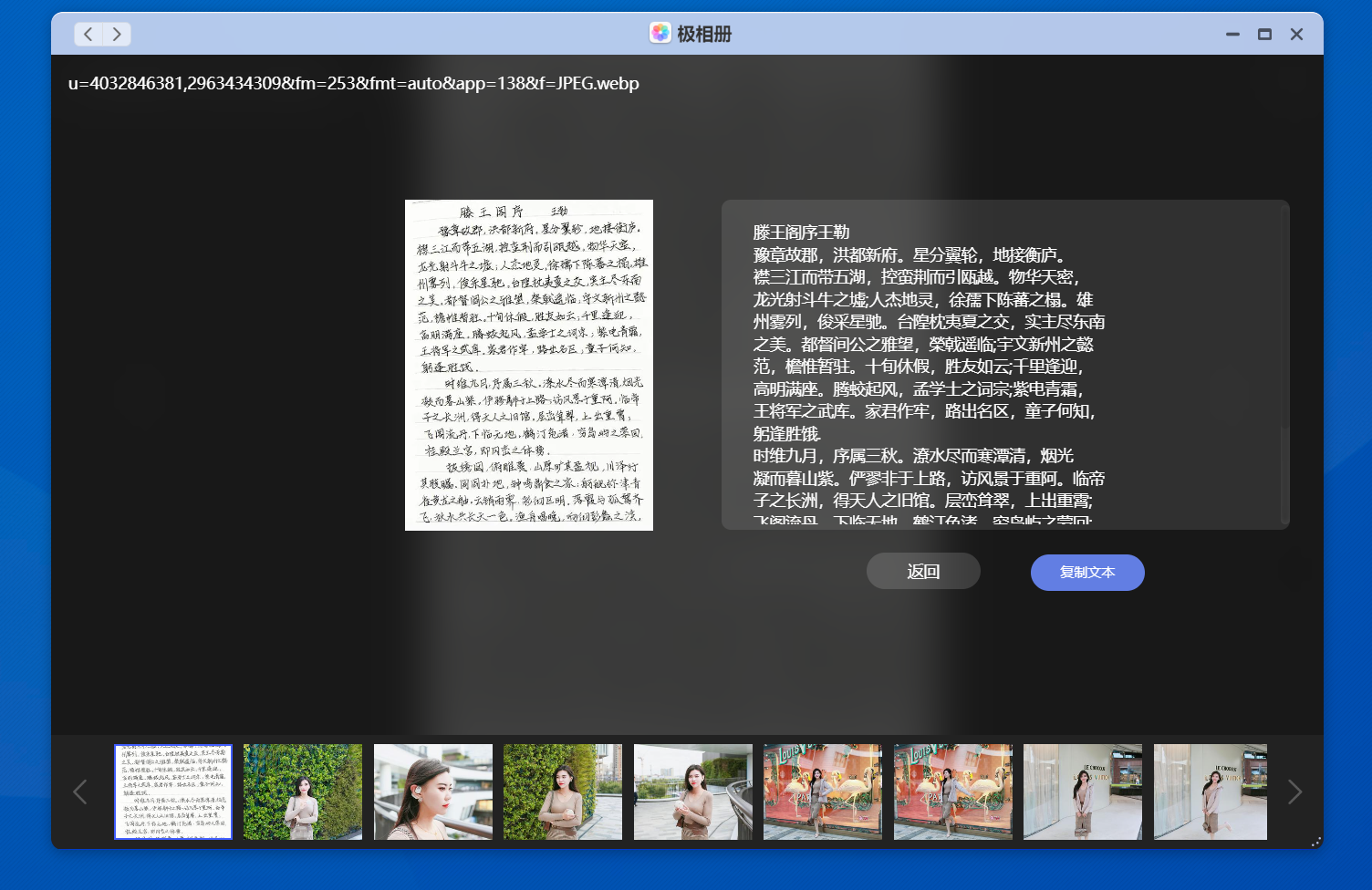Click the back navigation arrow in the toolbar
The width and height of the screenshot is (1372, 890).
pos(88,34)
